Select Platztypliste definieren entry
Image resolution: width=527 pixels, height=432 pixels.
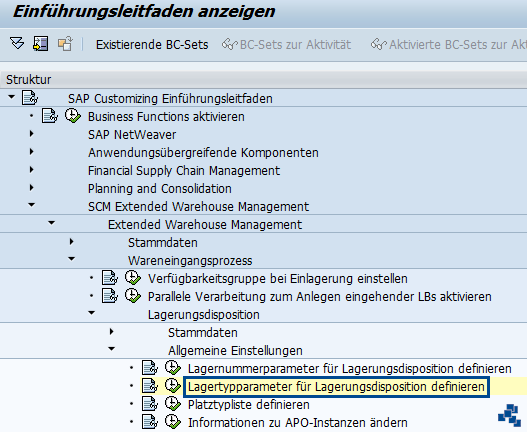click(249, 405)
